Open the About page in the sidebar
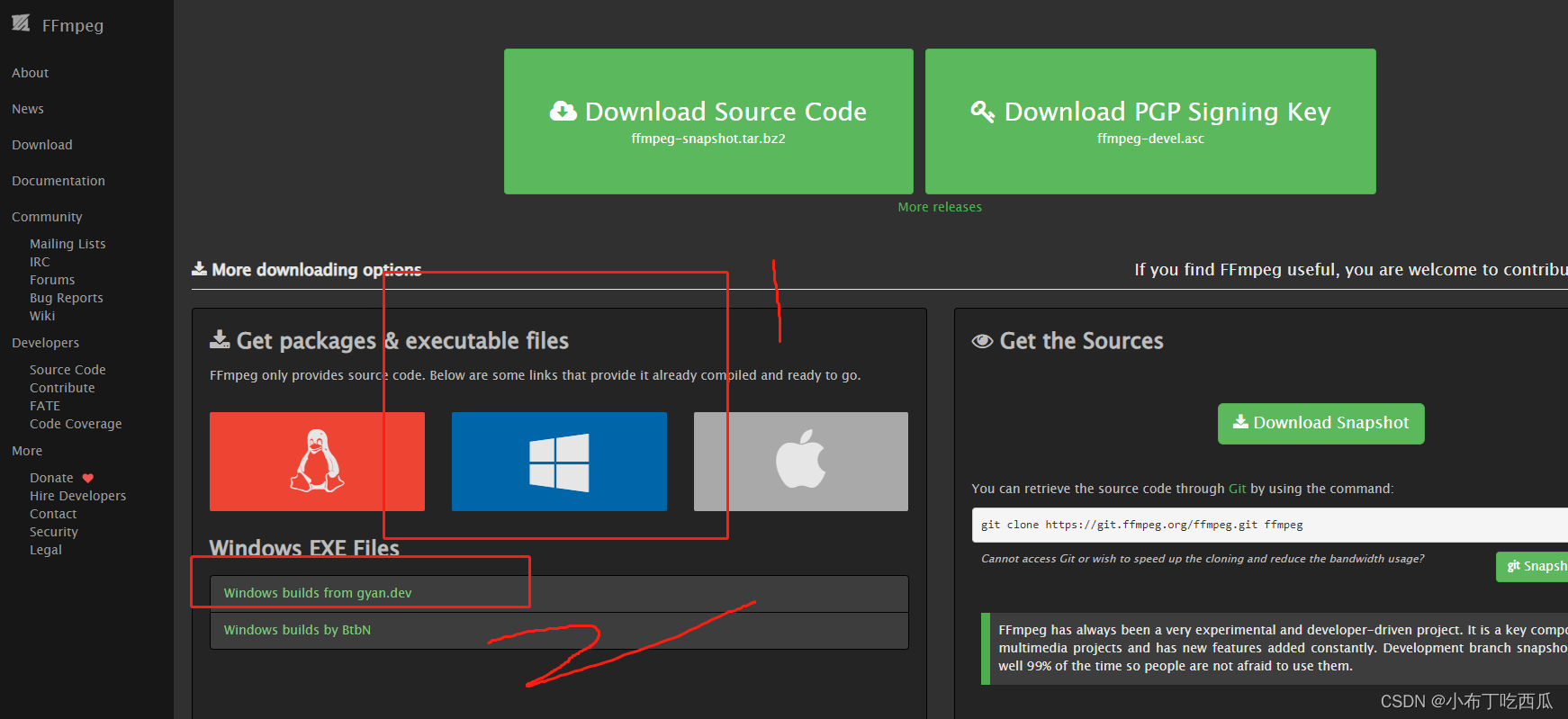 pos(31,73)
